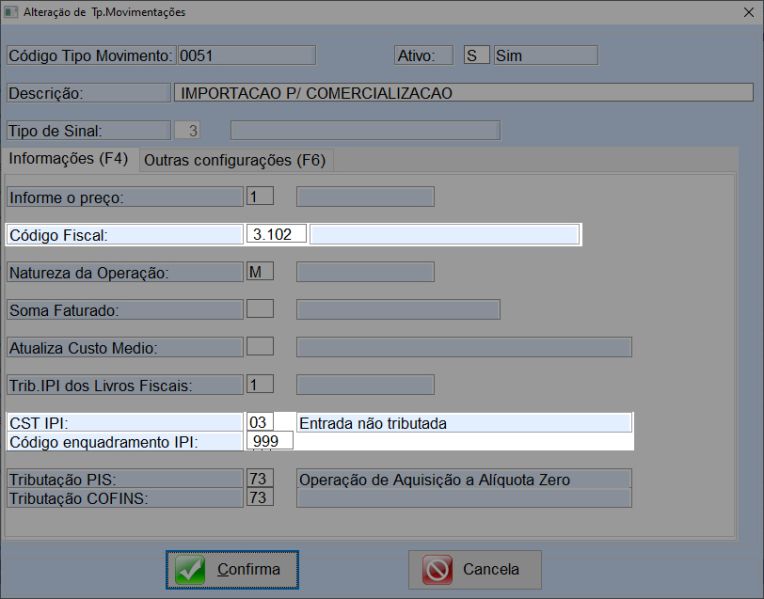
Task: Click the empty Tipo de Sinal description box
Action: (x=365, y=130)
